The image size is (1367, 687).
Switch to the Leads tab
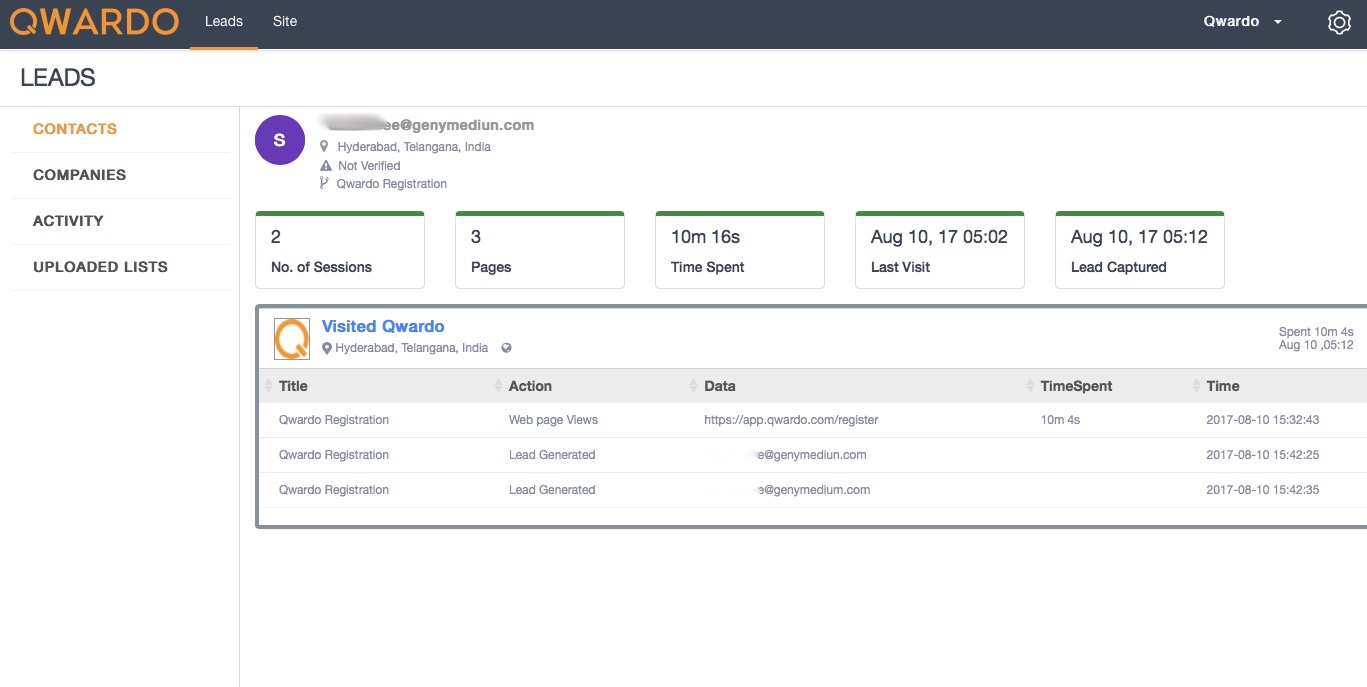tap(224, 21)
